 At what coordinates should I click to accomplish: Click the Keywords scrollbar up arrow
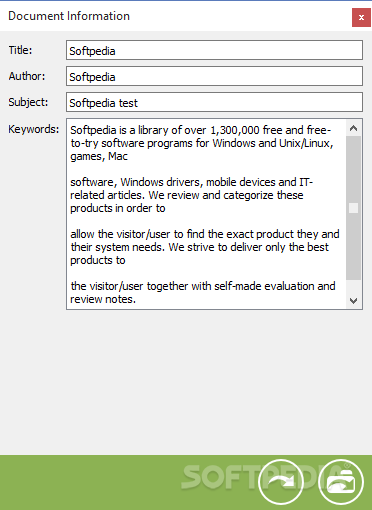coord(354,128)
